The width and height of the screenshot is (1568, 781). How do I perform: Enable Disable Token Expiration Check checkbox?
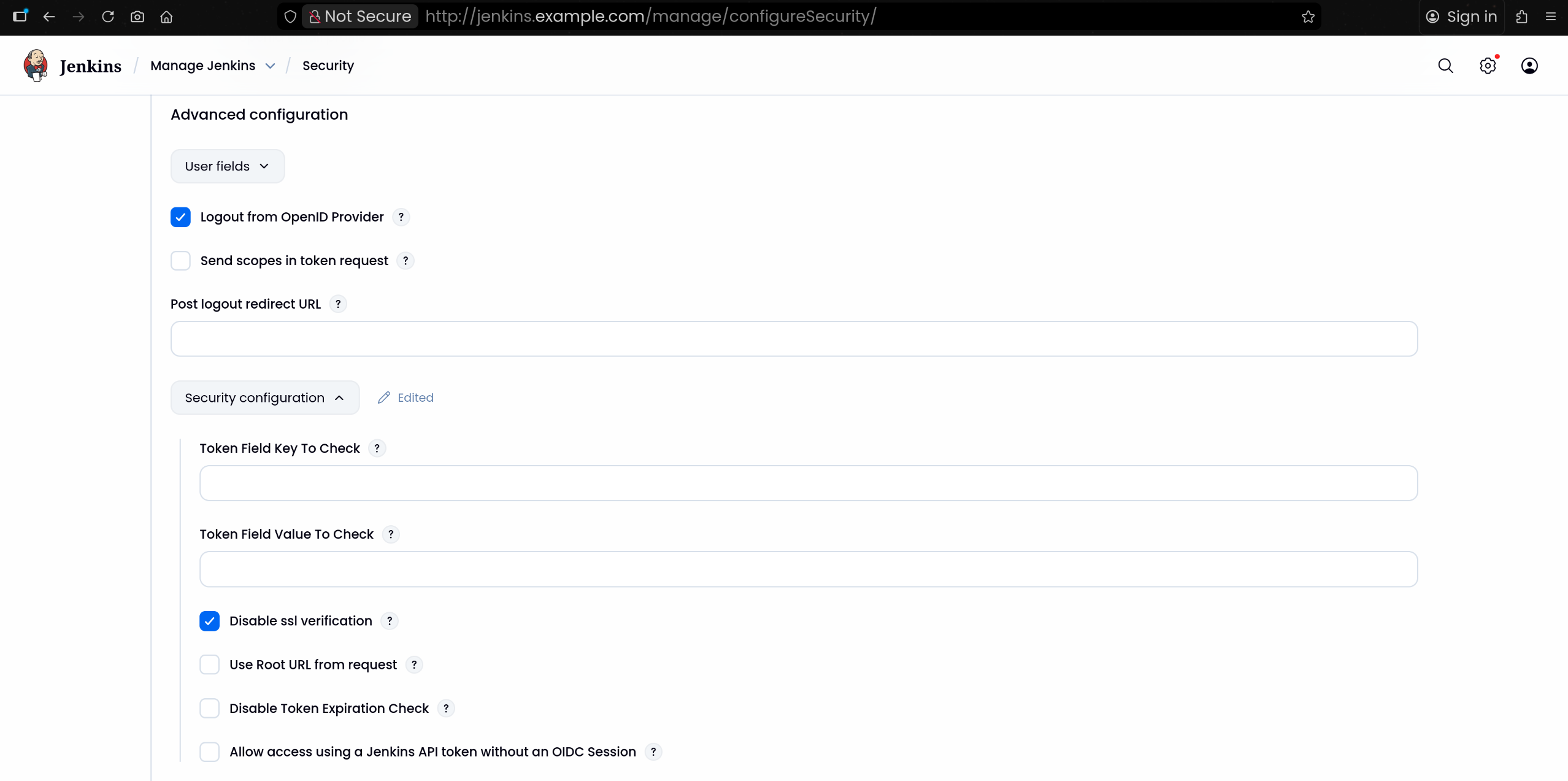(x=209, y=708)
